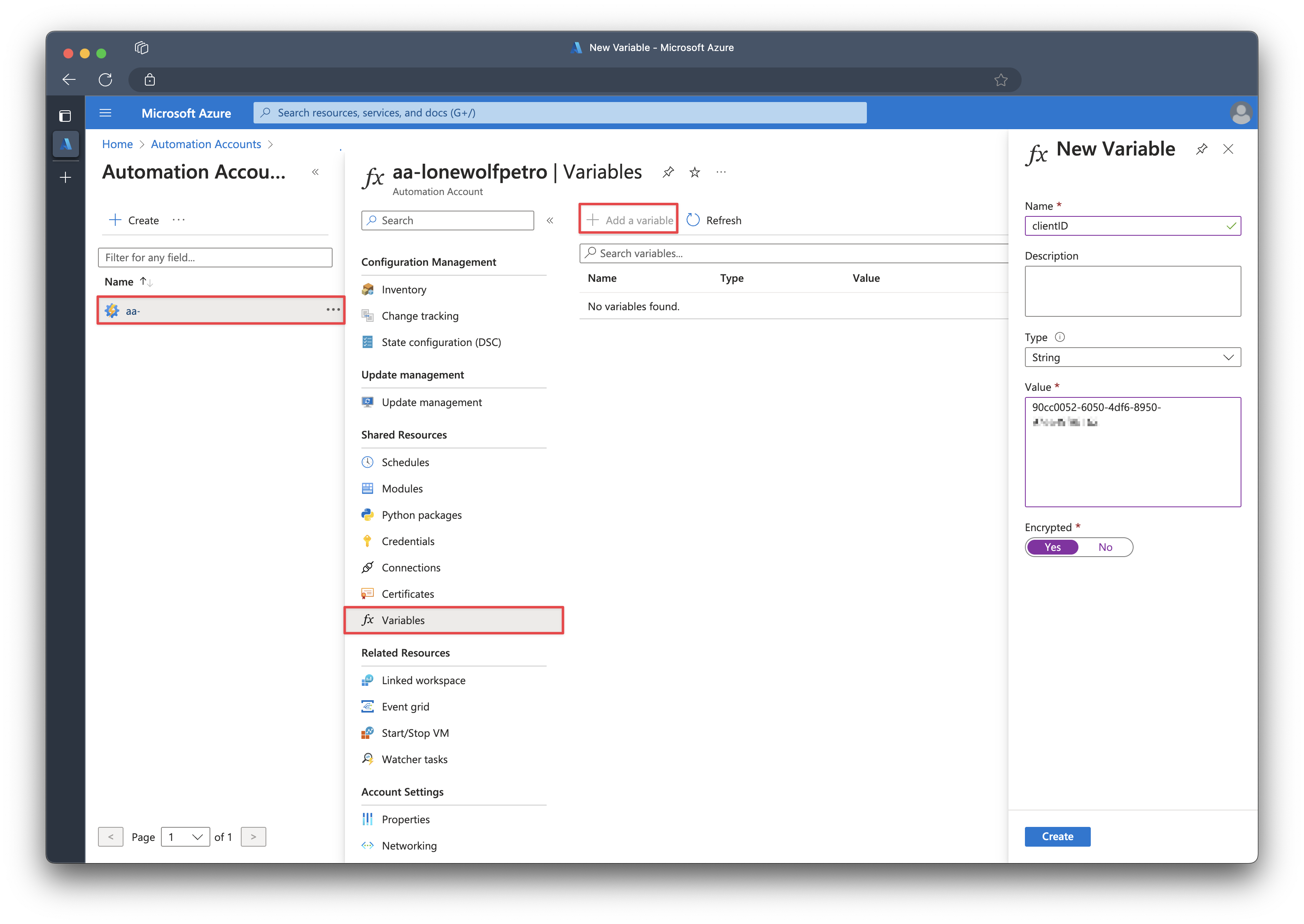1304x924 pixels.
Task: Open the row ellipsis for aa- account
Action: 333,309
